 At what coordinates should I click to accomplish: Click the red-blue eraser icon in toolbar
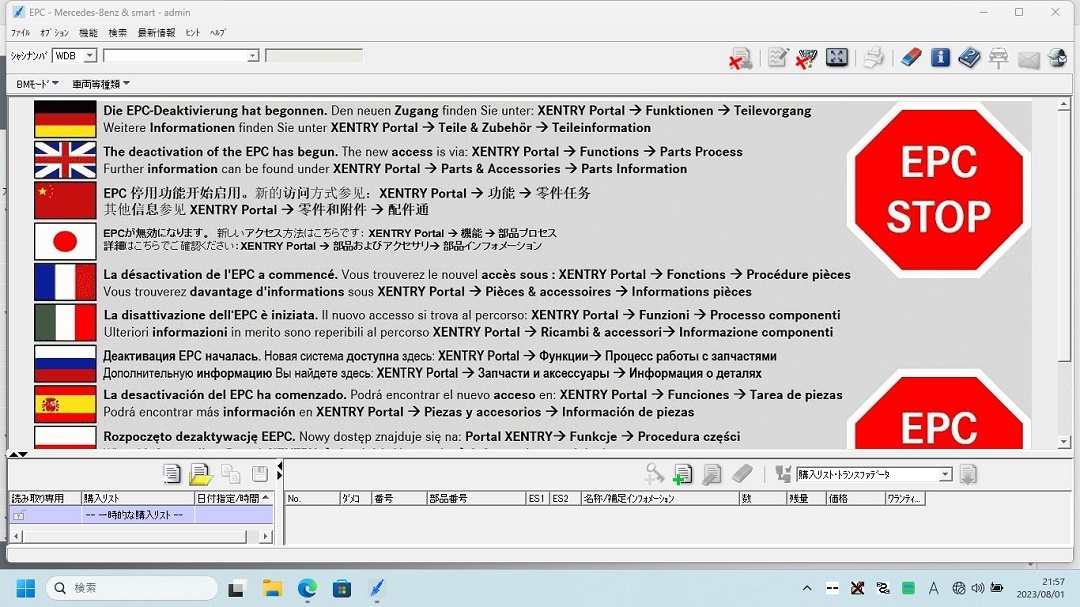910,58
